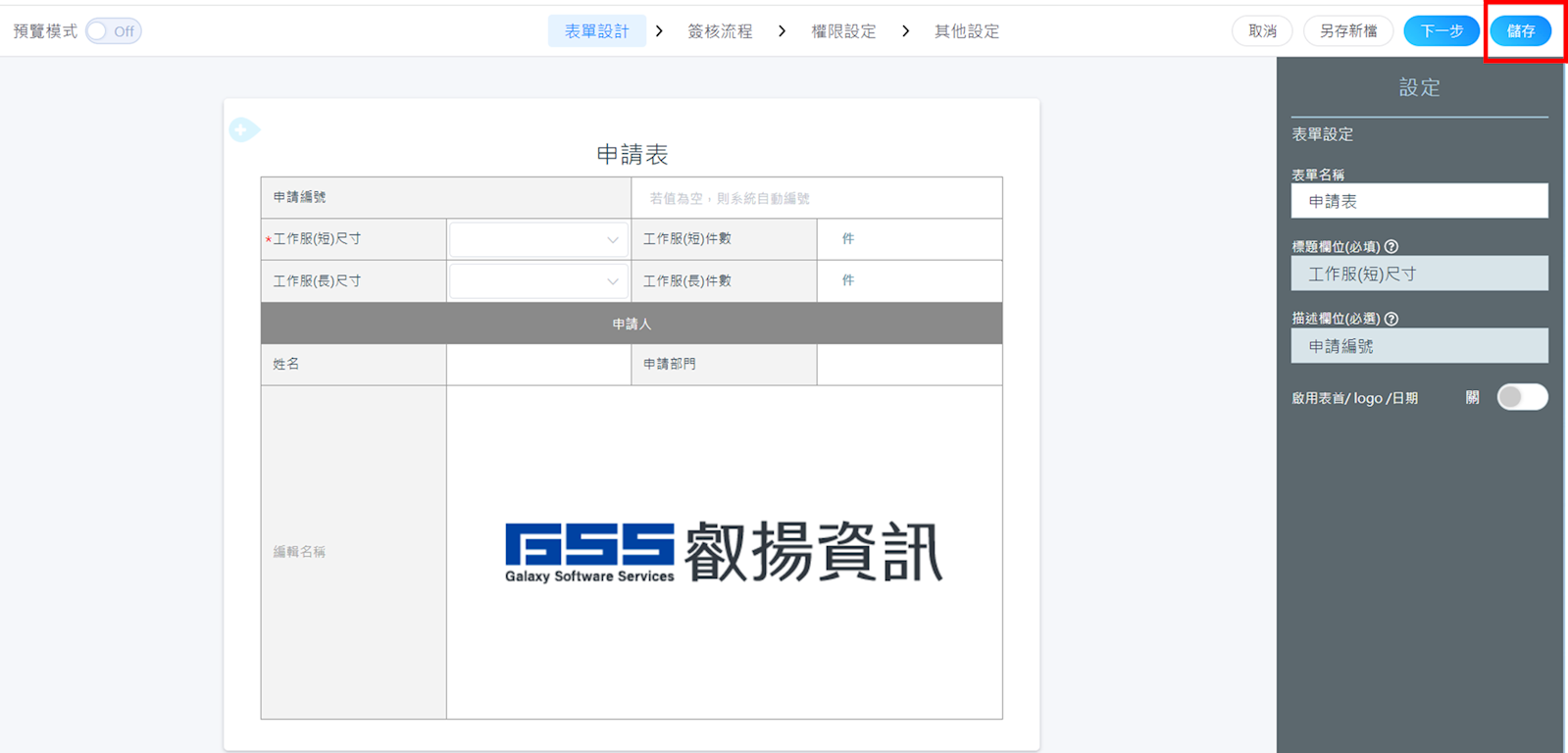1568x753 pixels.
Task: Select the 工作服(短)尺寸 label cell
Action: pos(354,239)
